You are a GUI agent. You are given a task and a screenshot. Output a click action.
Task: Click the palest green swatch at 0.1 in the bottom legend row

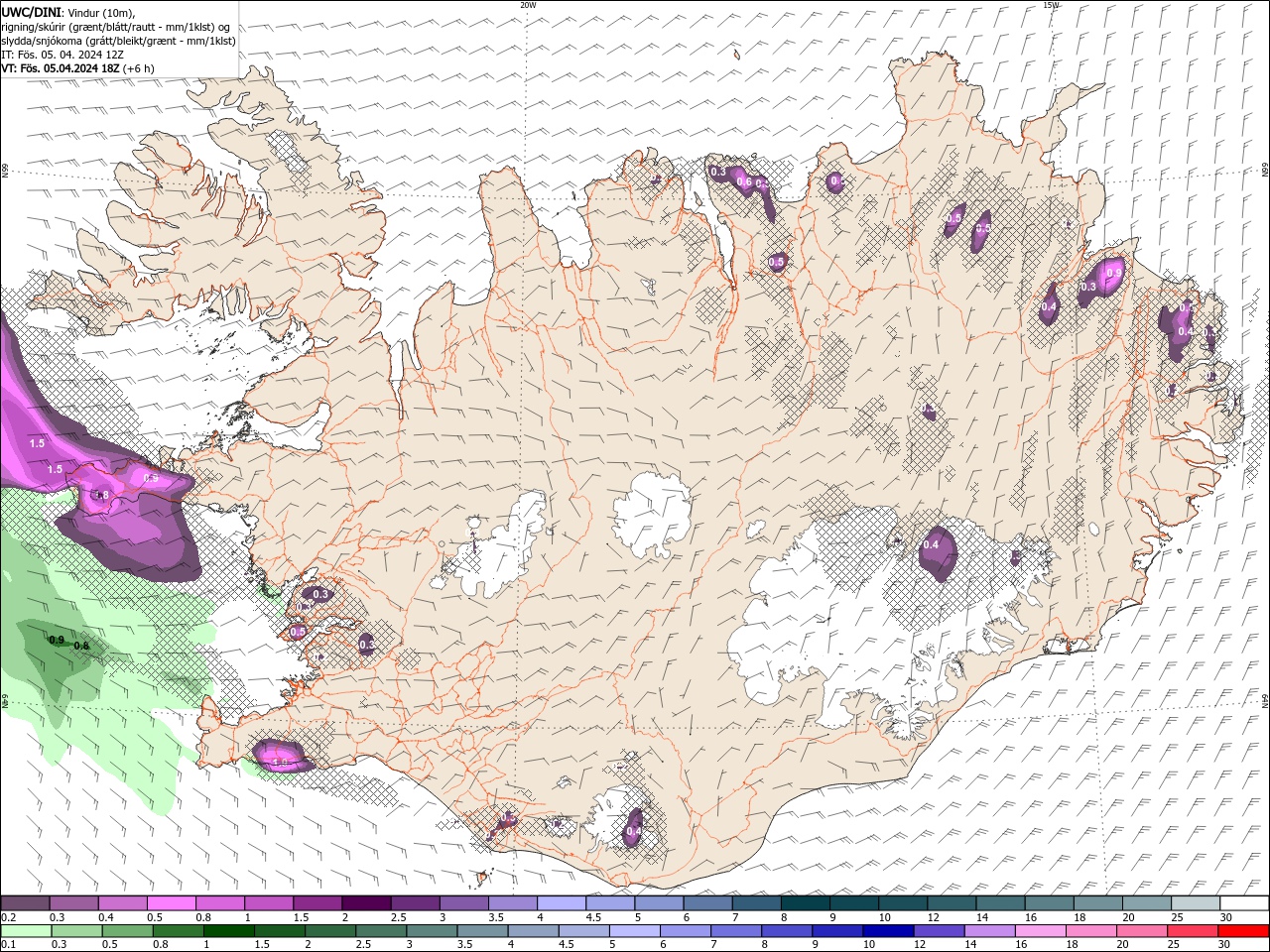[25, 931]
